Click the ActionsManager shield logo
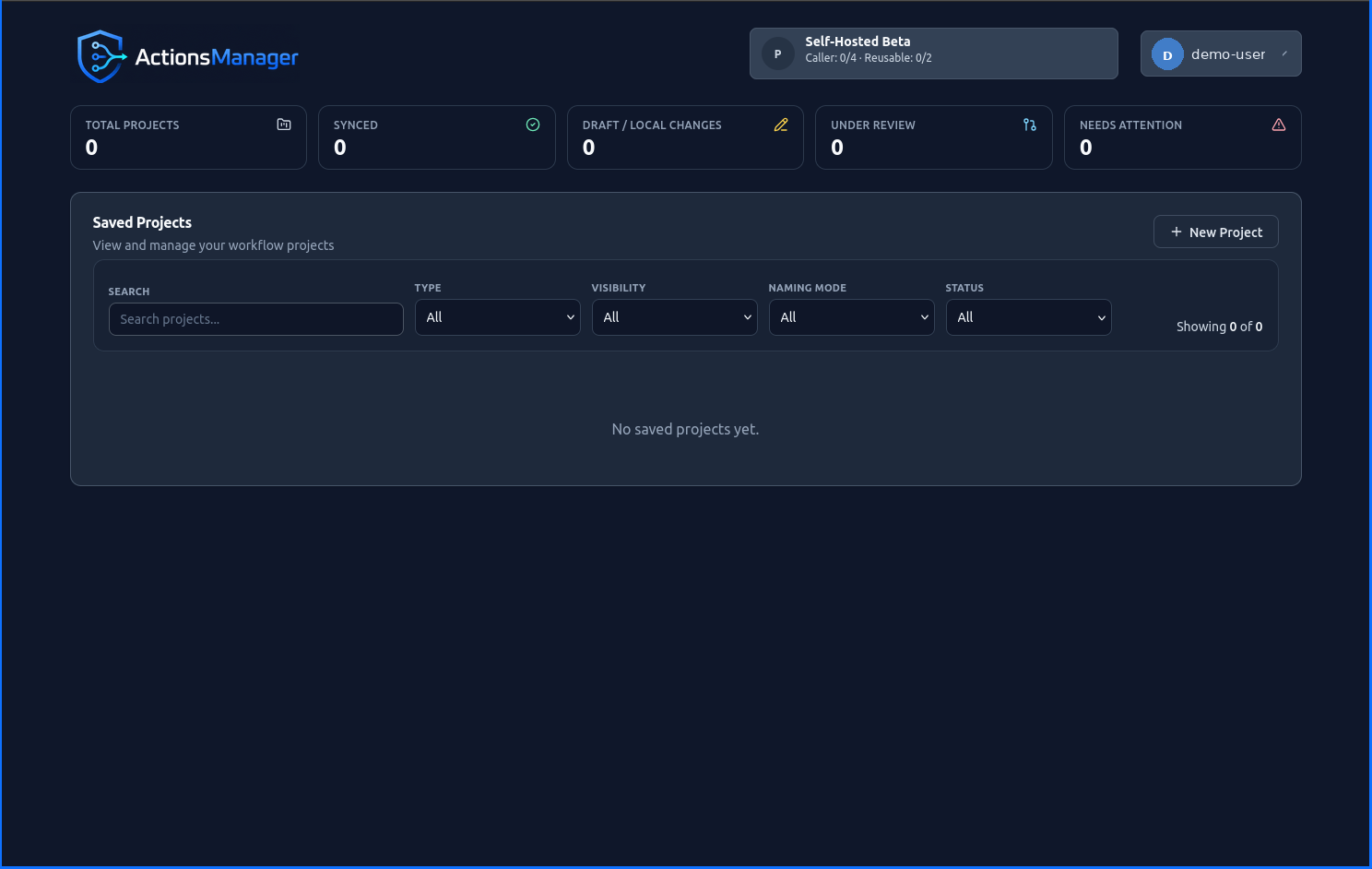The width and height of the screenshot is (1372, 869). (x=101, y=56)
